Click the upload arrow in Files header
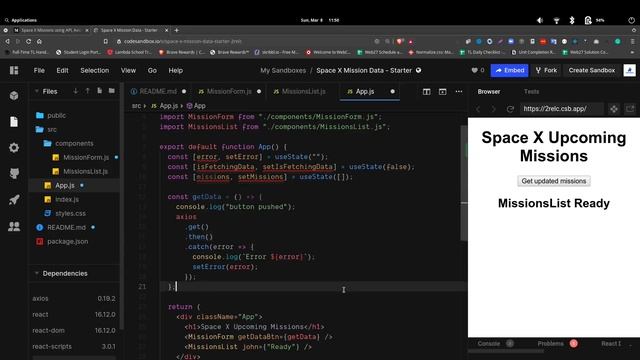Screen dimensions: 640x360 tap(87, 91)
